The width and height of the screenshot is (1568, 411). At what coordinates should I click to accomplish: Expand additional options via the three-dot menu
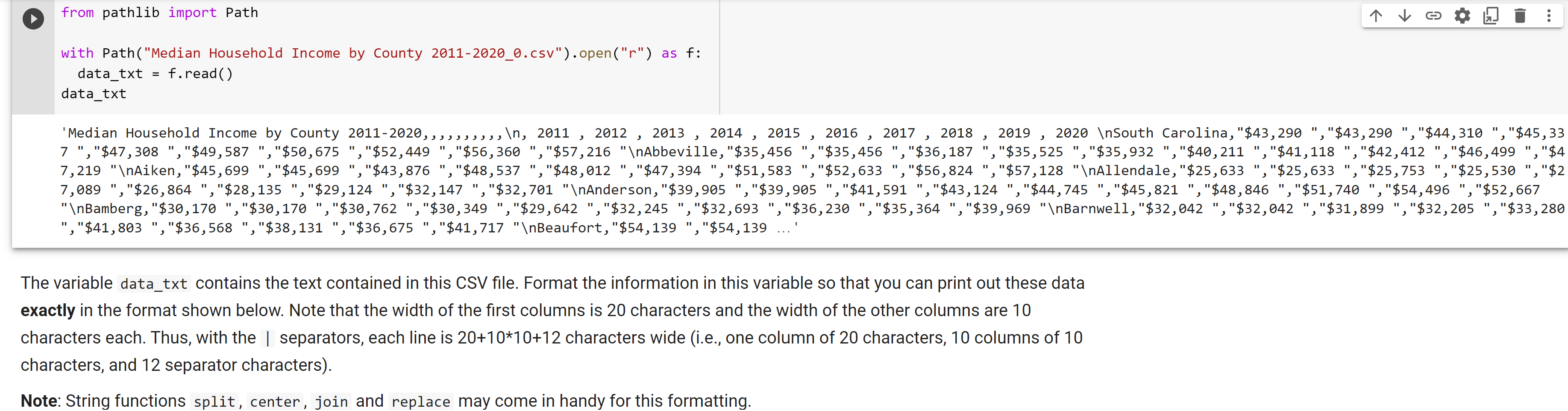pos(1549,16)
